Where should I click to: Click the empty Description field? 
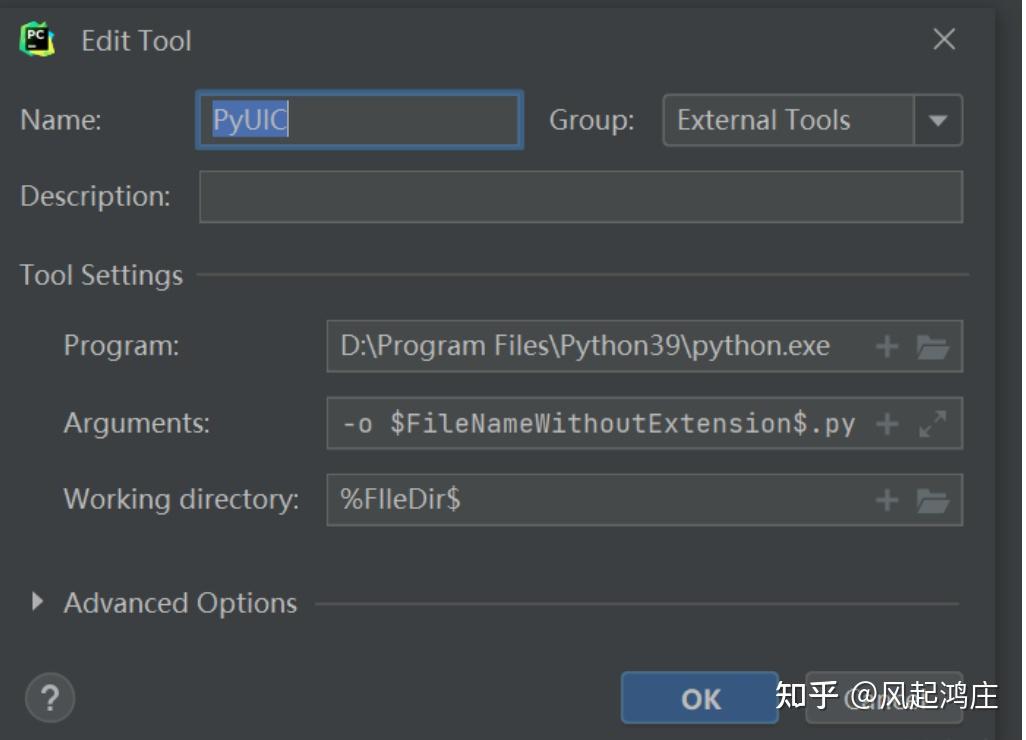tap(580, 196)
